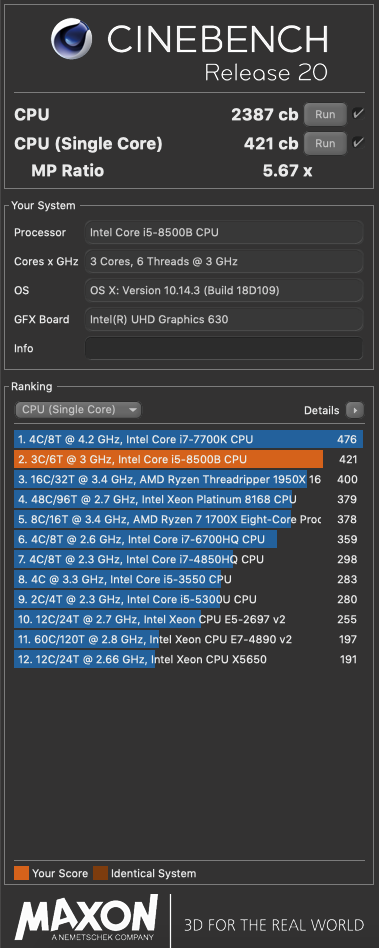The width and height of the screenshot is (379, 948).
Task: Select the Xeon X5650 ranking row
Action: pos(189,659)
